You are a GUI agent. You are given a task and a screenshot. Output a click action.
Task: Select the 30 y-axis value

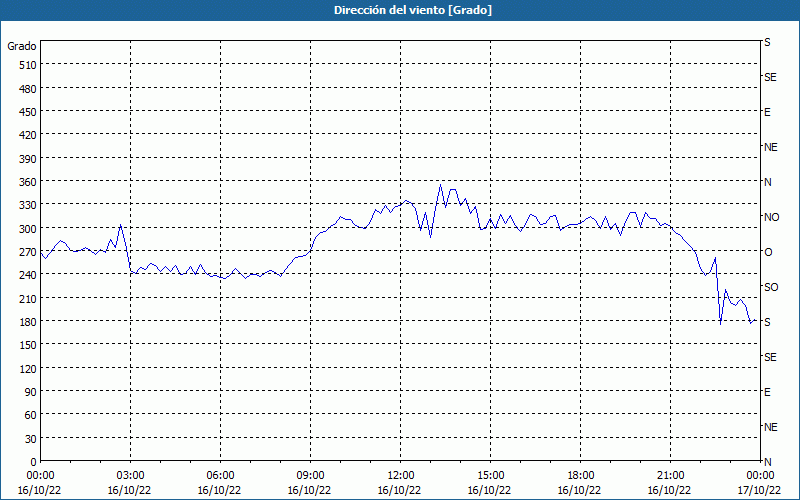point(31,439)
